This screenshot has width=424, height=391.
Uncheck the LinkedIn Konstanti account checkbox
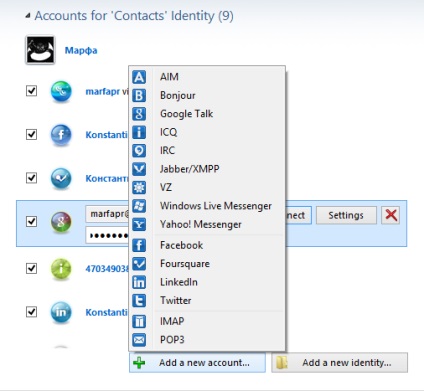(31, 312)
